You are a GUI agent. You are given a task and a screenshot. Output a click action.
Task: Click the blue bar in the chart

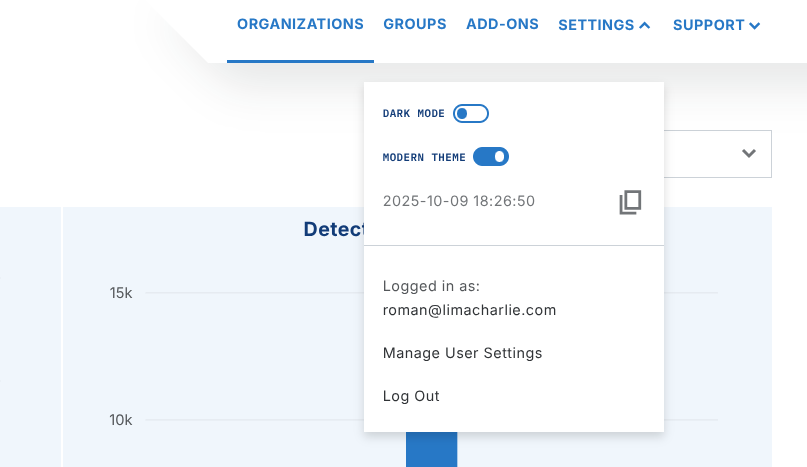click(431, 450)
